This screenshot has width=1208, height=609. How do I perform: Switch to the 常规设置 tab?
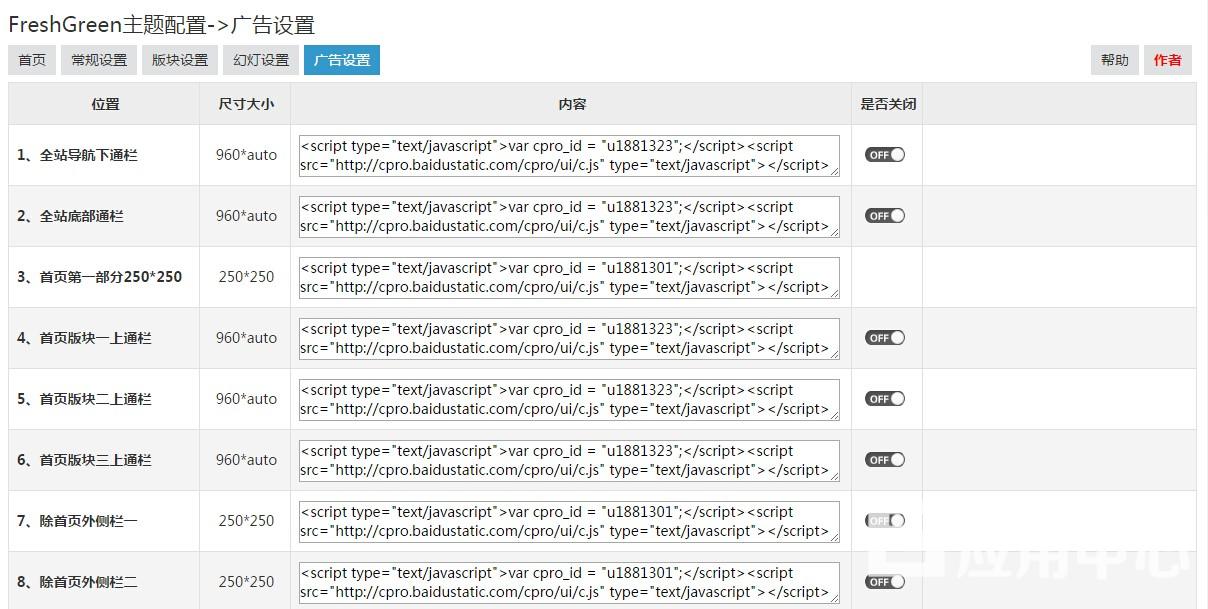click(99, 60)
